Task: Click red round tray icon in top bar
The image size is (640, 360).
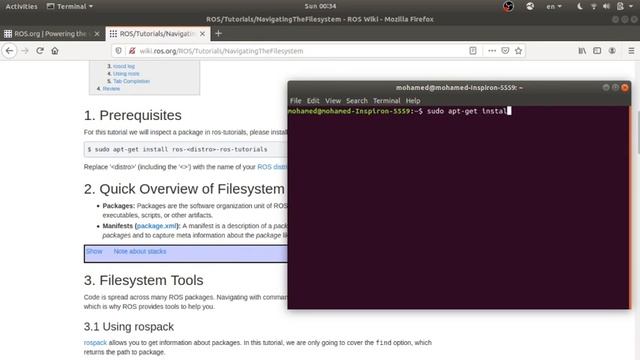Action: tap(508, 7)
